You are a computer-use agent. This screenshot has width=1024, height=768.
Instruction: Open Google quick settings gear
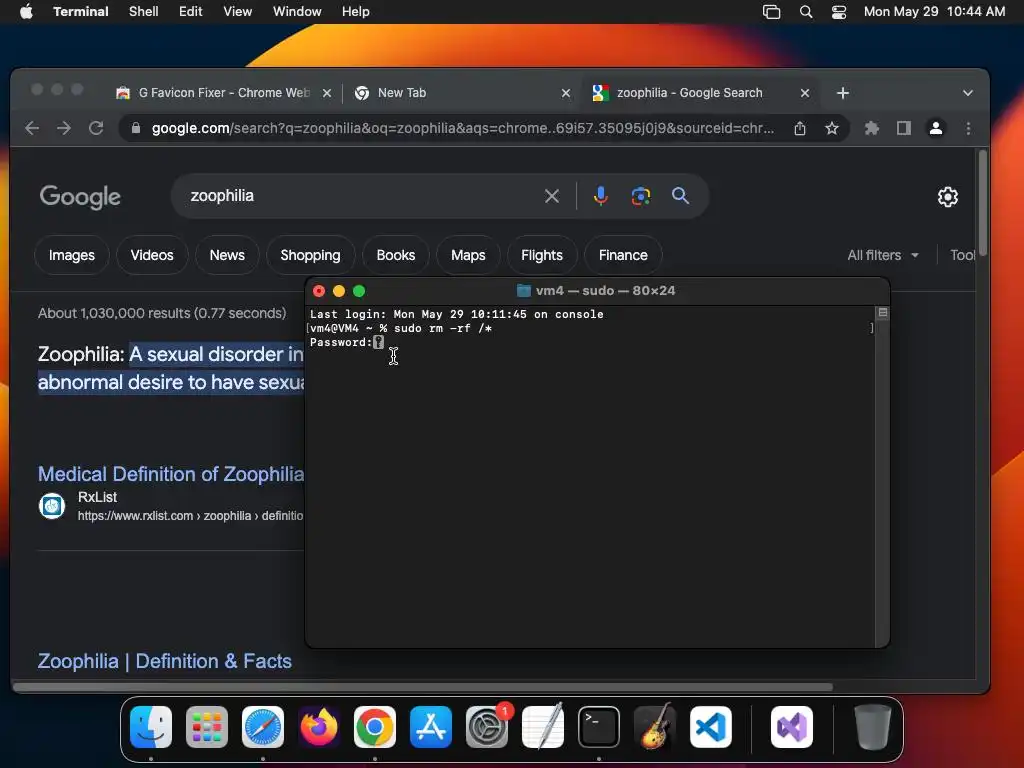point(948,197)
